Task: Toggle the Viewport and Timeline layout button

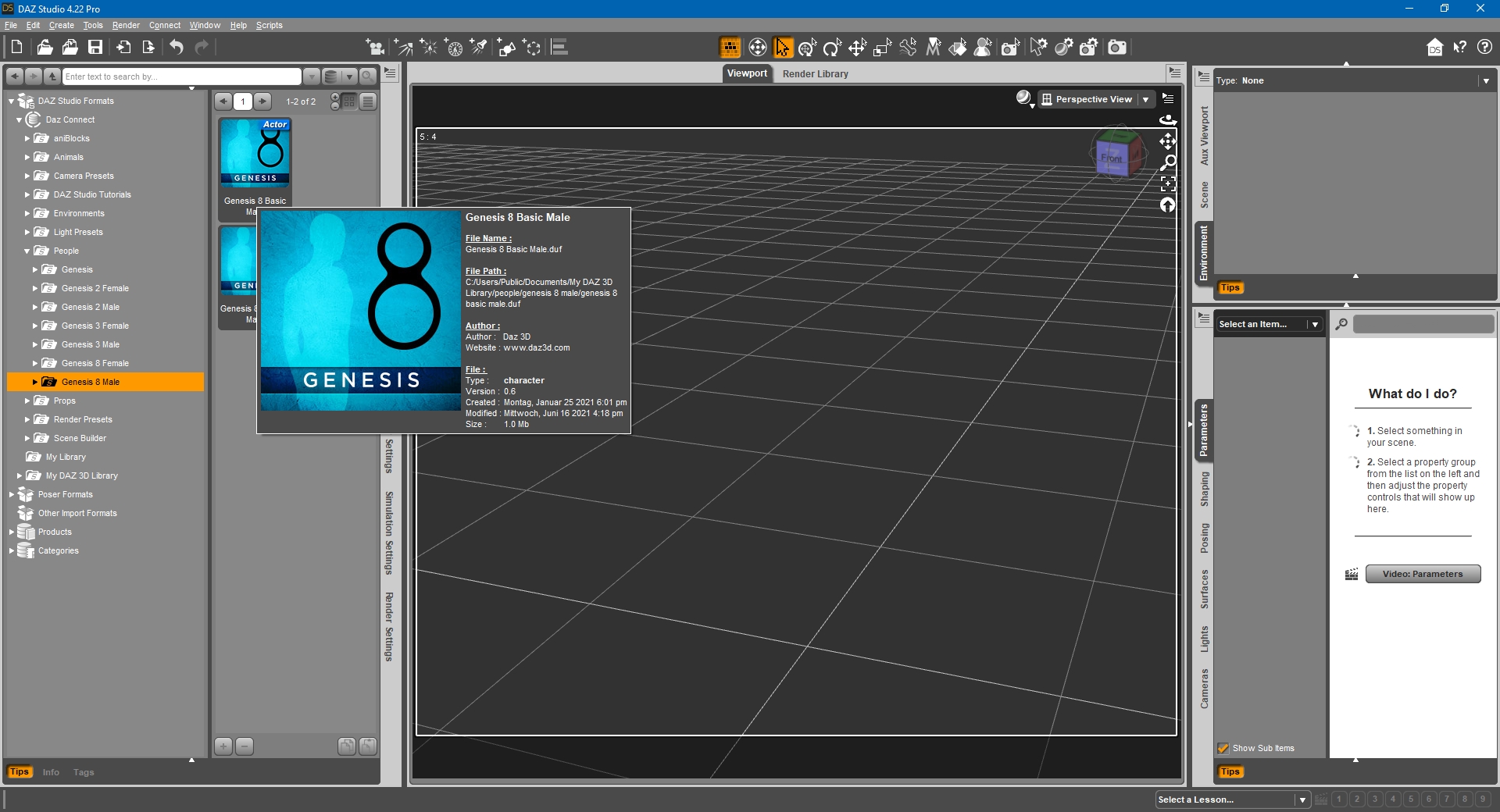Action: (x=730, y=48)
